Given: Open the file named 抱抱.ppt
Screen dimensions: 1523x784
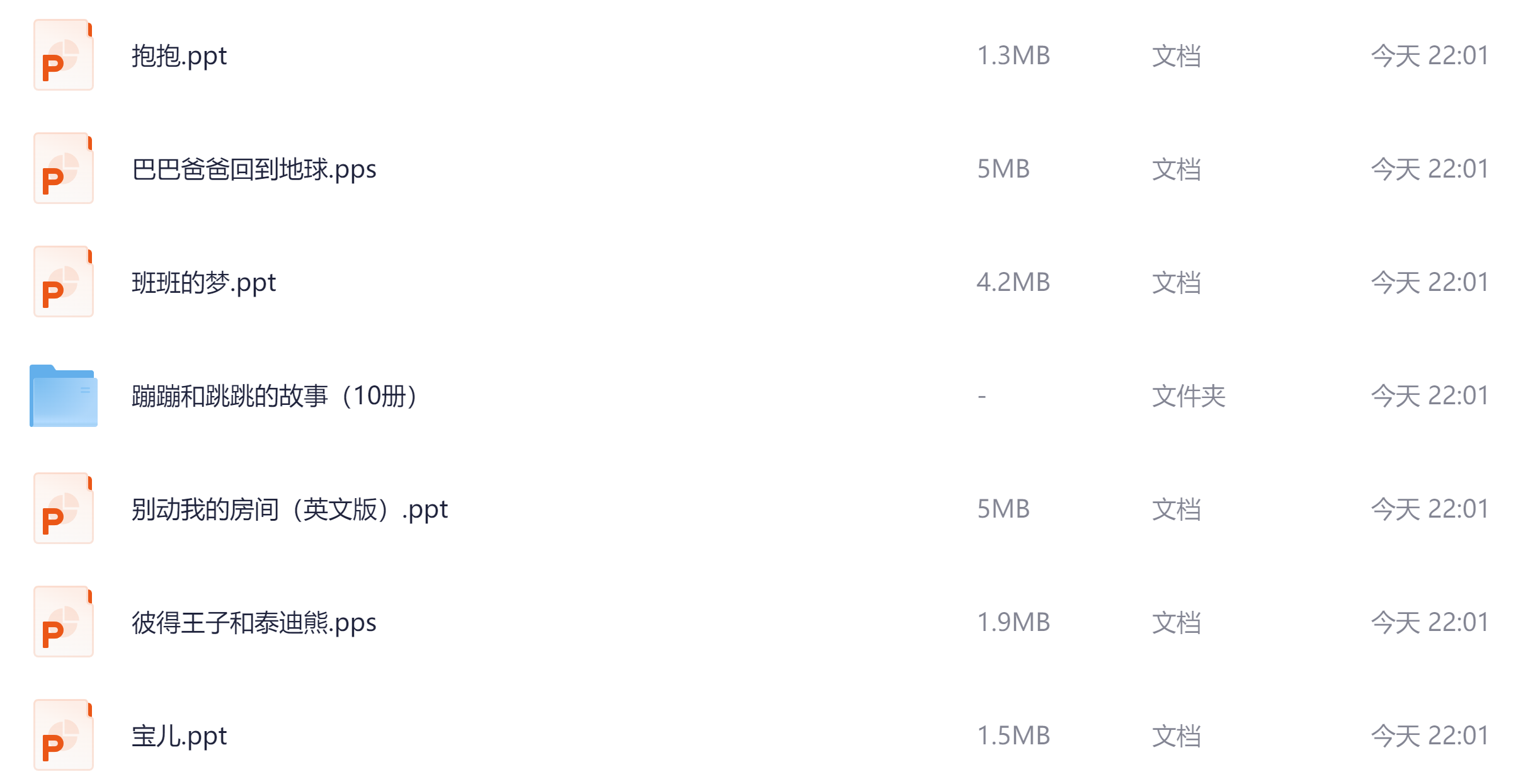Looking at the screenshot, I should (x=179, y=56).
